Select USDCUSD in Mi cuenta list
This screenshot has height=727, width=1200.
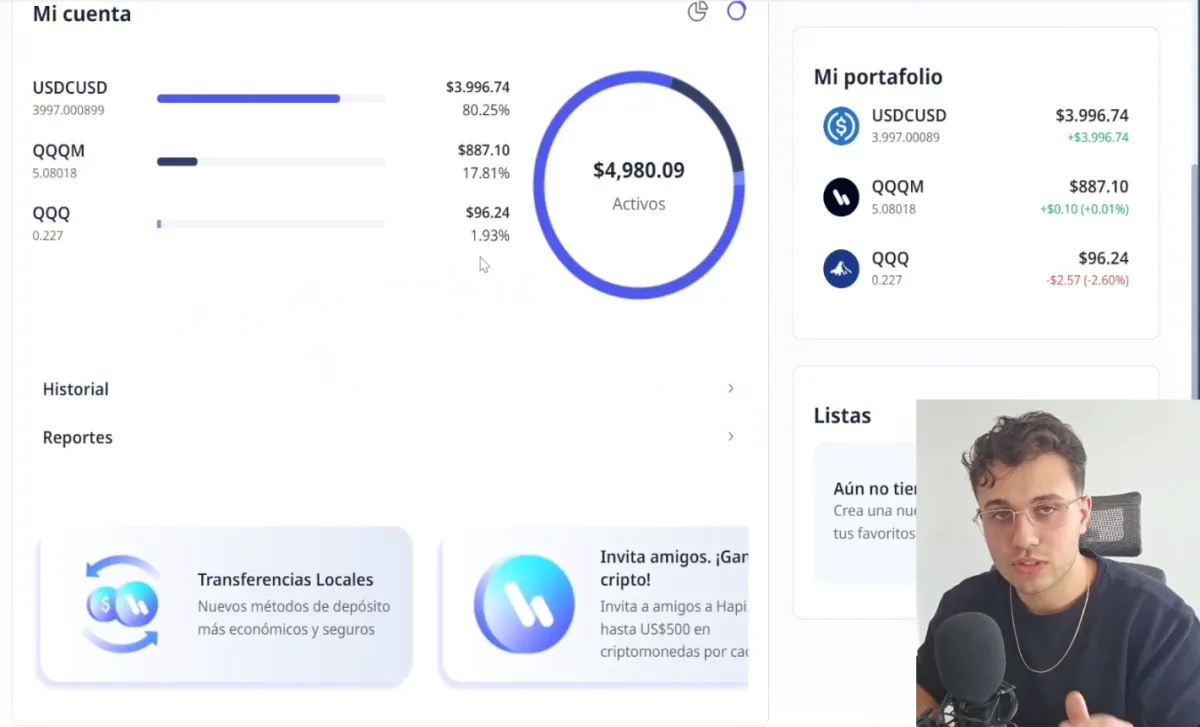pyautogui.click(x=270, y=98)
